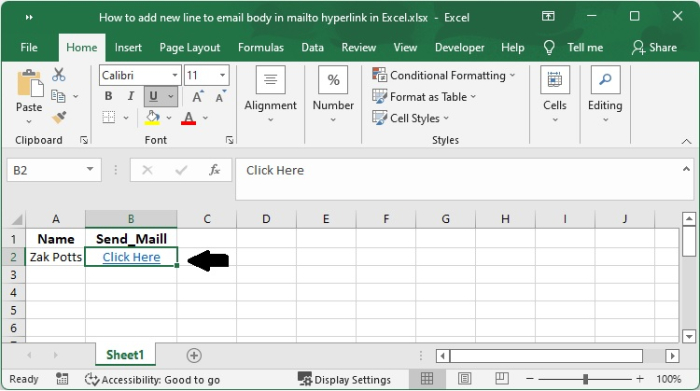Cut selection with the scissors icon

[58, 75]
